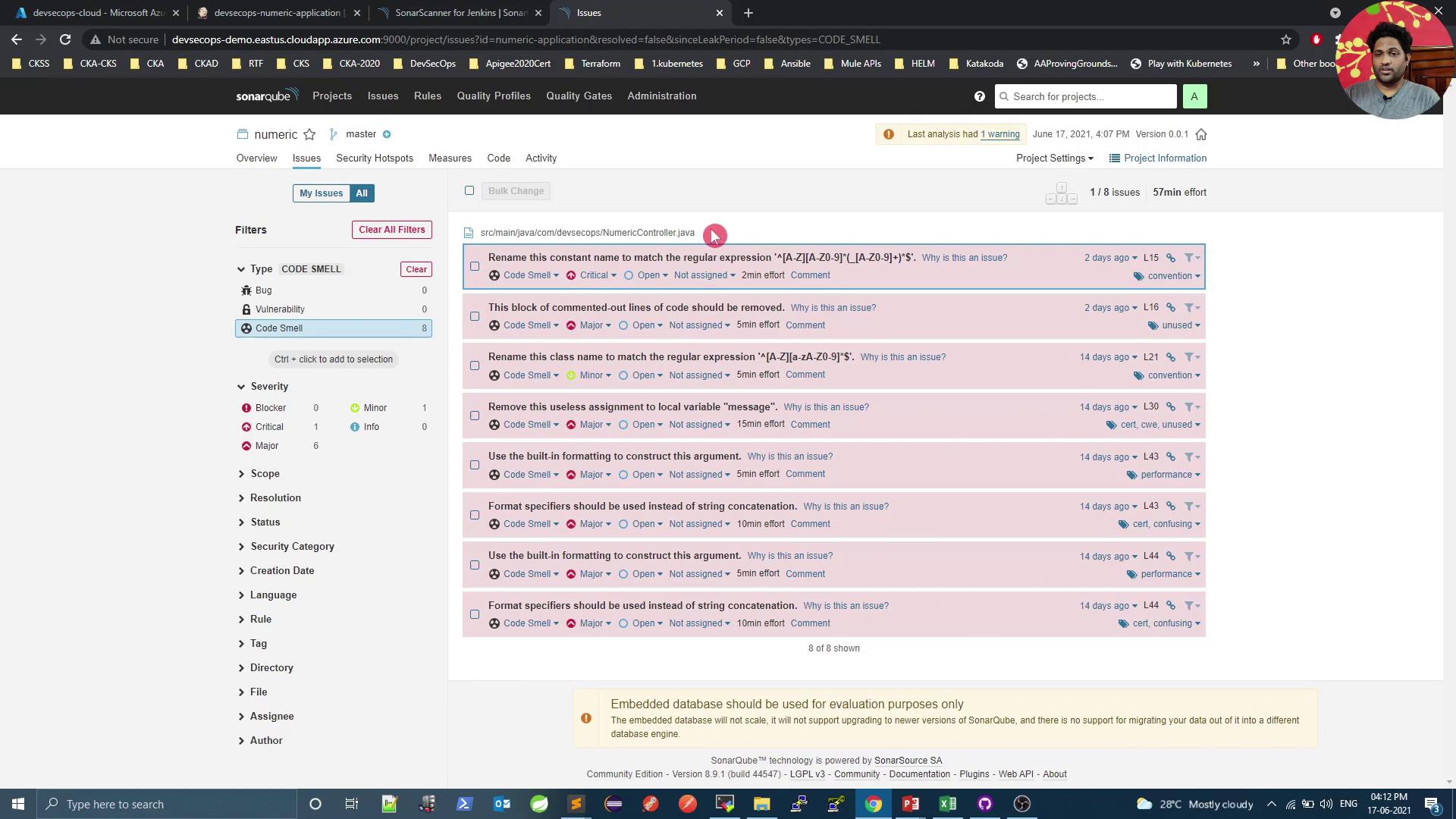Click the project homepage house icon
This screenshot has height=819, width=1456.
1201,134
